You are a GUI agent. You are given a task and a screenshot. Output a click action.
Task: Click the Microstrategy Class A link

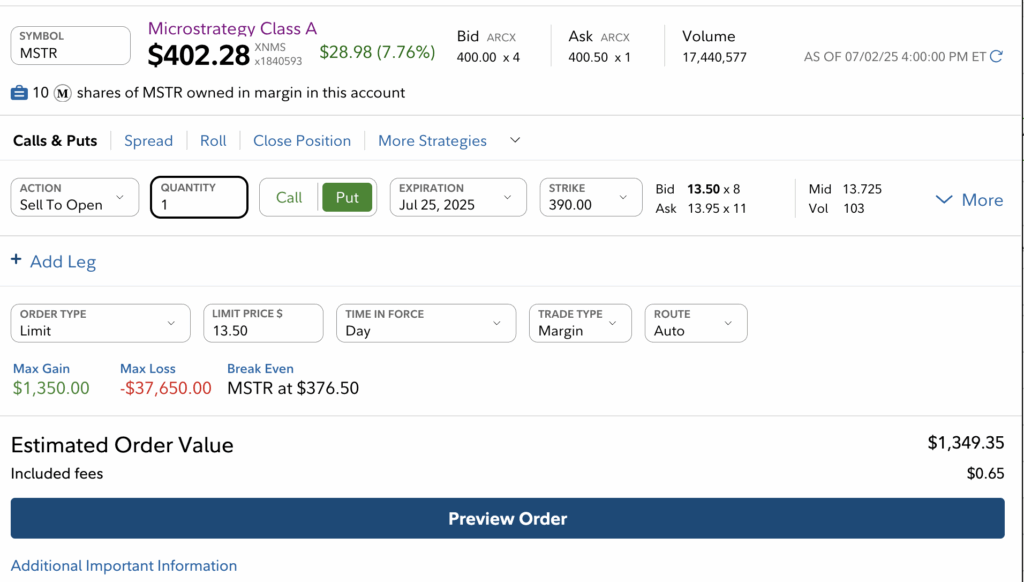click(x=232, y=29)
